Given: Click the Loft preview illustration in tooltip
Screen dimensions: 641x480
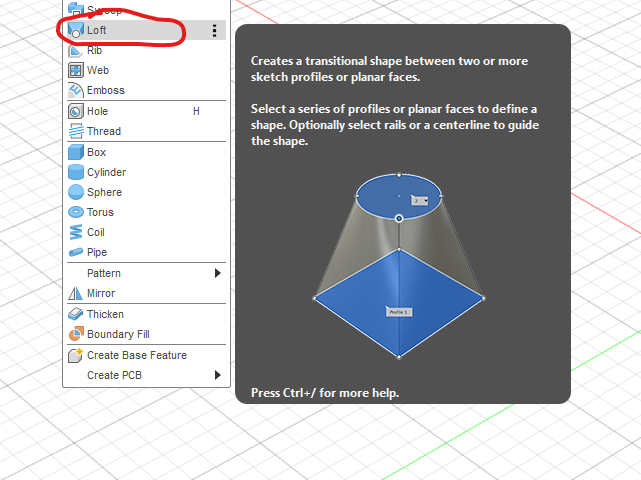Looking at the screenshot, I should (399, 264).
